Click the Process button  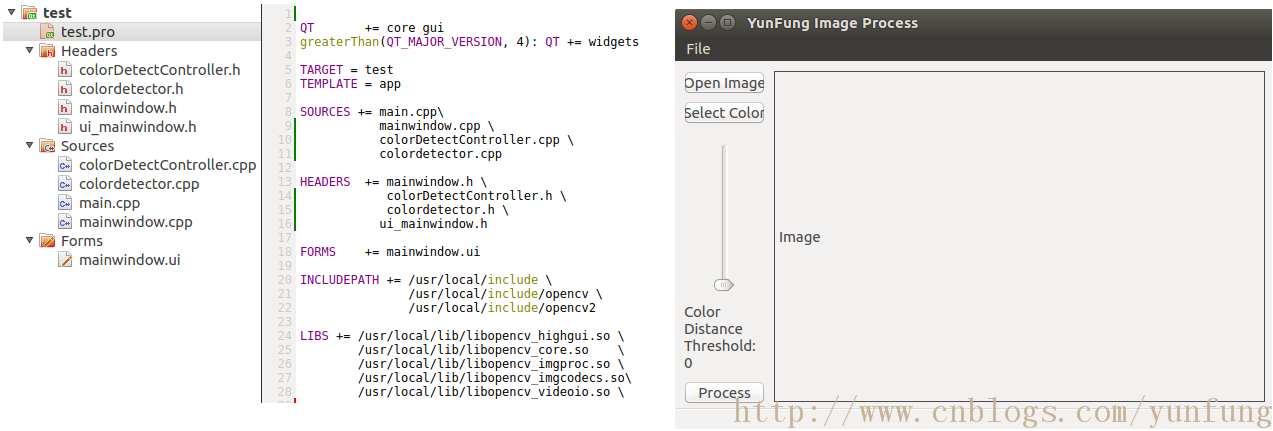point(724,393)
